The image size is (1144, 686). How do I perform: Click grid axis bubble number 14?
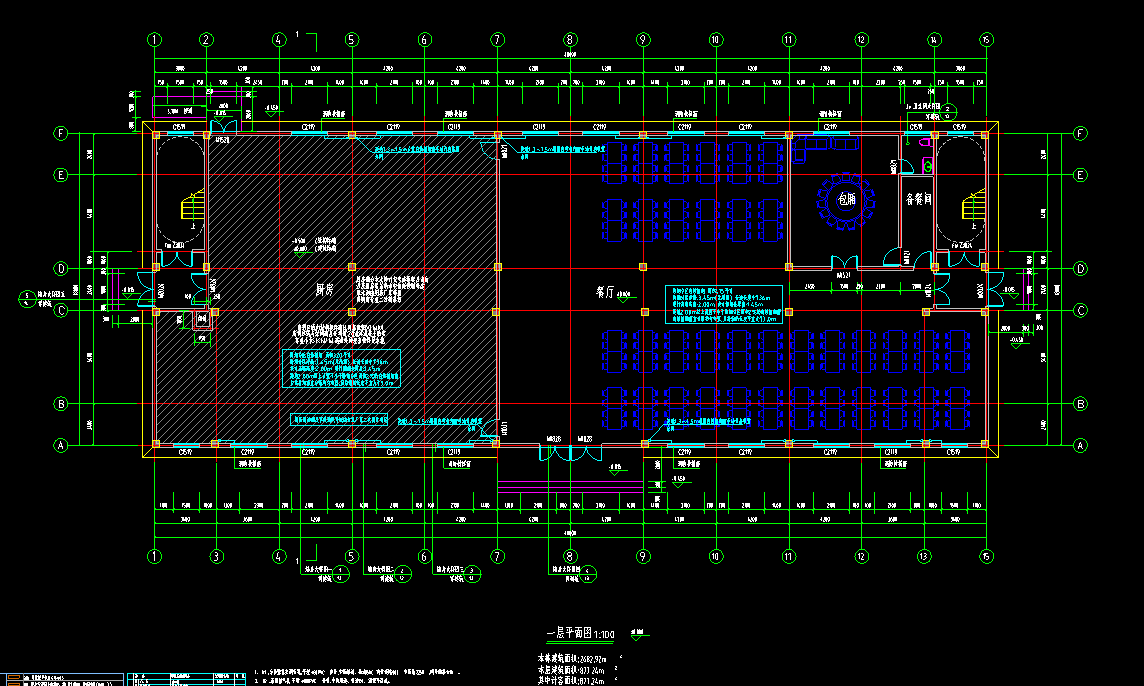[933, 40]
